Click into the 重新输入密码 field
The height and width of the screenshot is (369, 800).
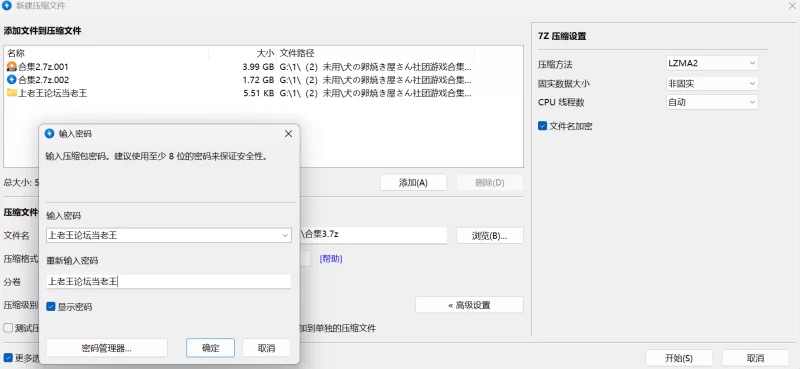pyautogui.click(x=168, y=281)
